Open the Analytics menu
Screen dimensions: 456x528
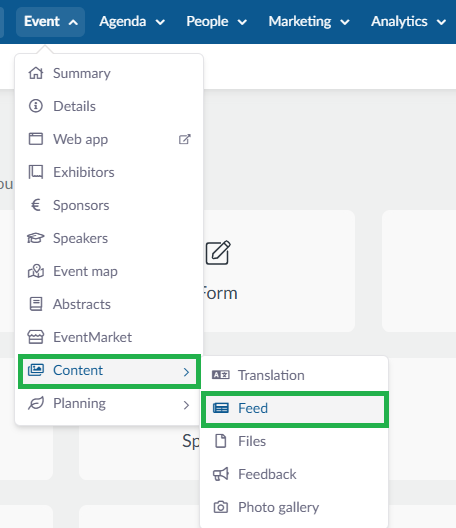coord(408,22)
